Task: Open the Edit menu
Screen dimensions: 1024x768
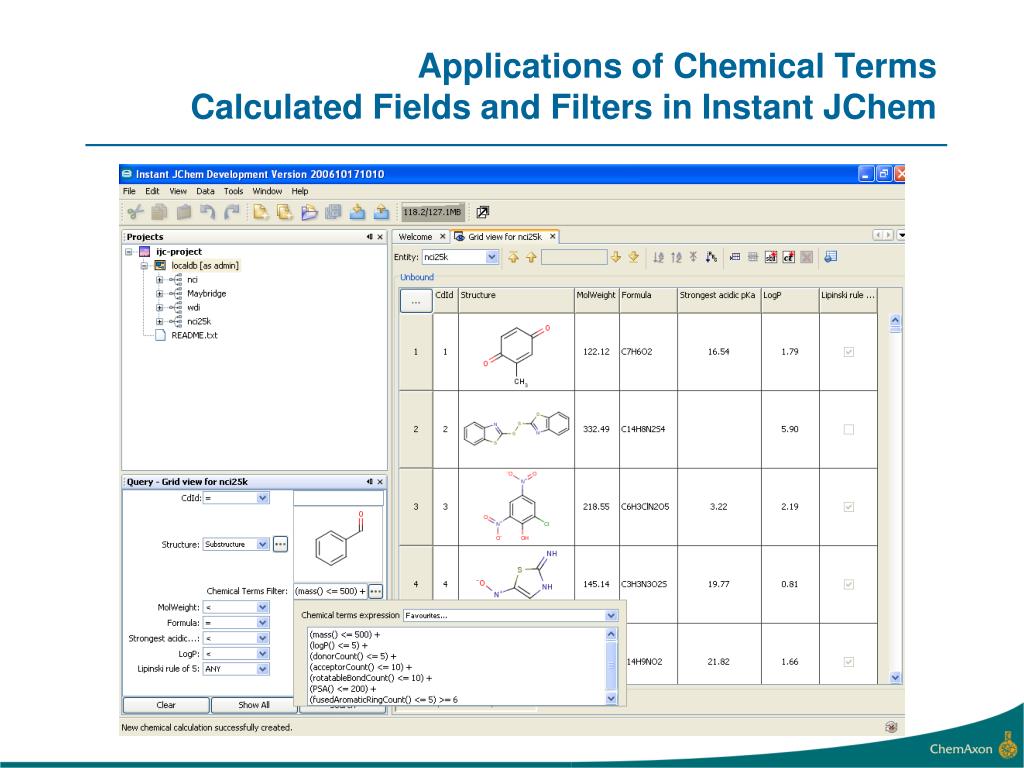Action: (x=152, y=191)
